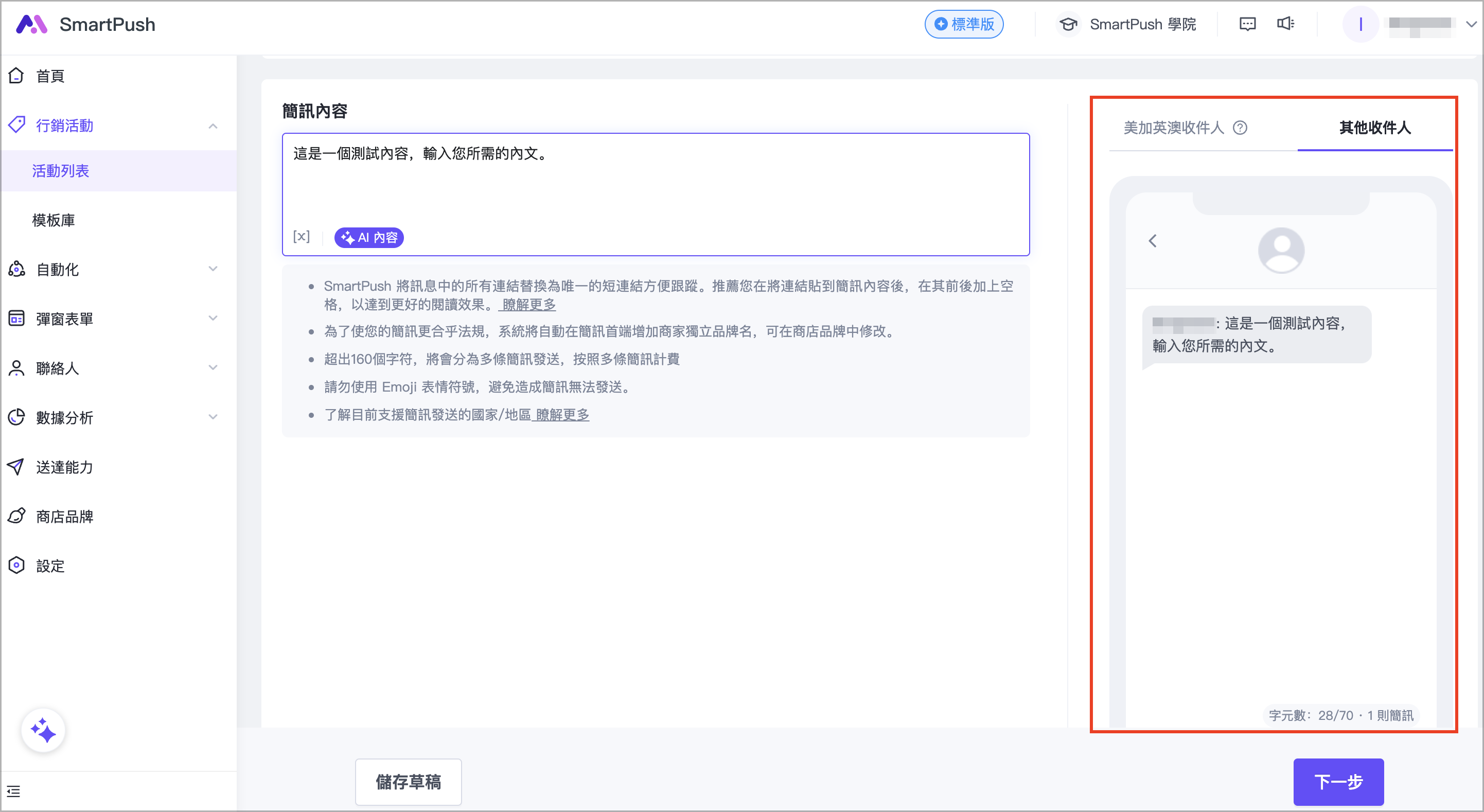This screenshot has width=1484, height=812.
Task: Click the 下一步 button
Action: pyautogui.click(x=1338, y=782)
